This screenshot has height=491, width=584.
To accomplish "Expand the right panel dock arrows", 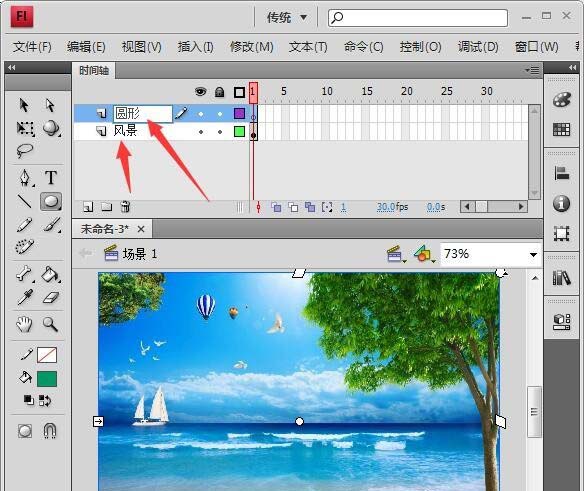I will [x=572, y=67].
